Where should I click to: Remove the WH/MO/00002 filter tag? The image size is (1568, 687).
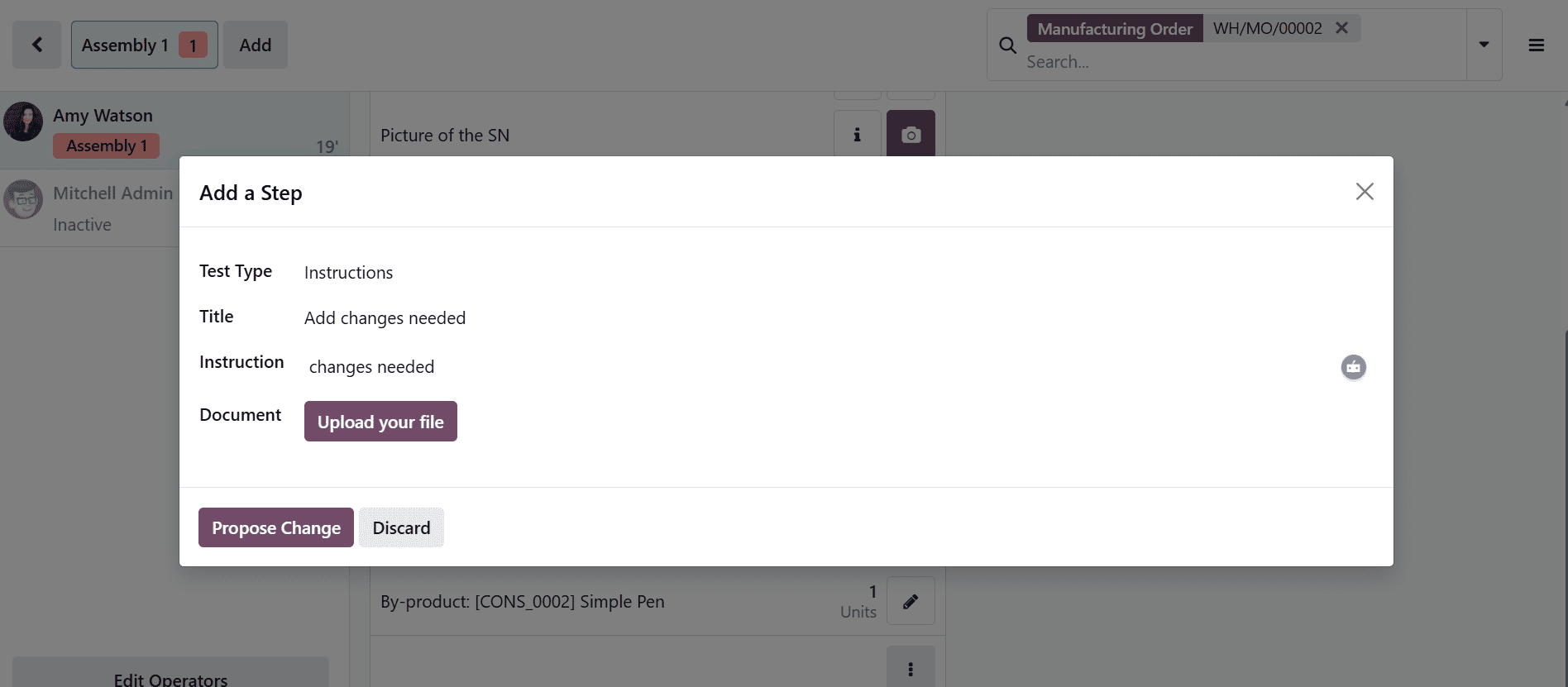coord(1341,27)
